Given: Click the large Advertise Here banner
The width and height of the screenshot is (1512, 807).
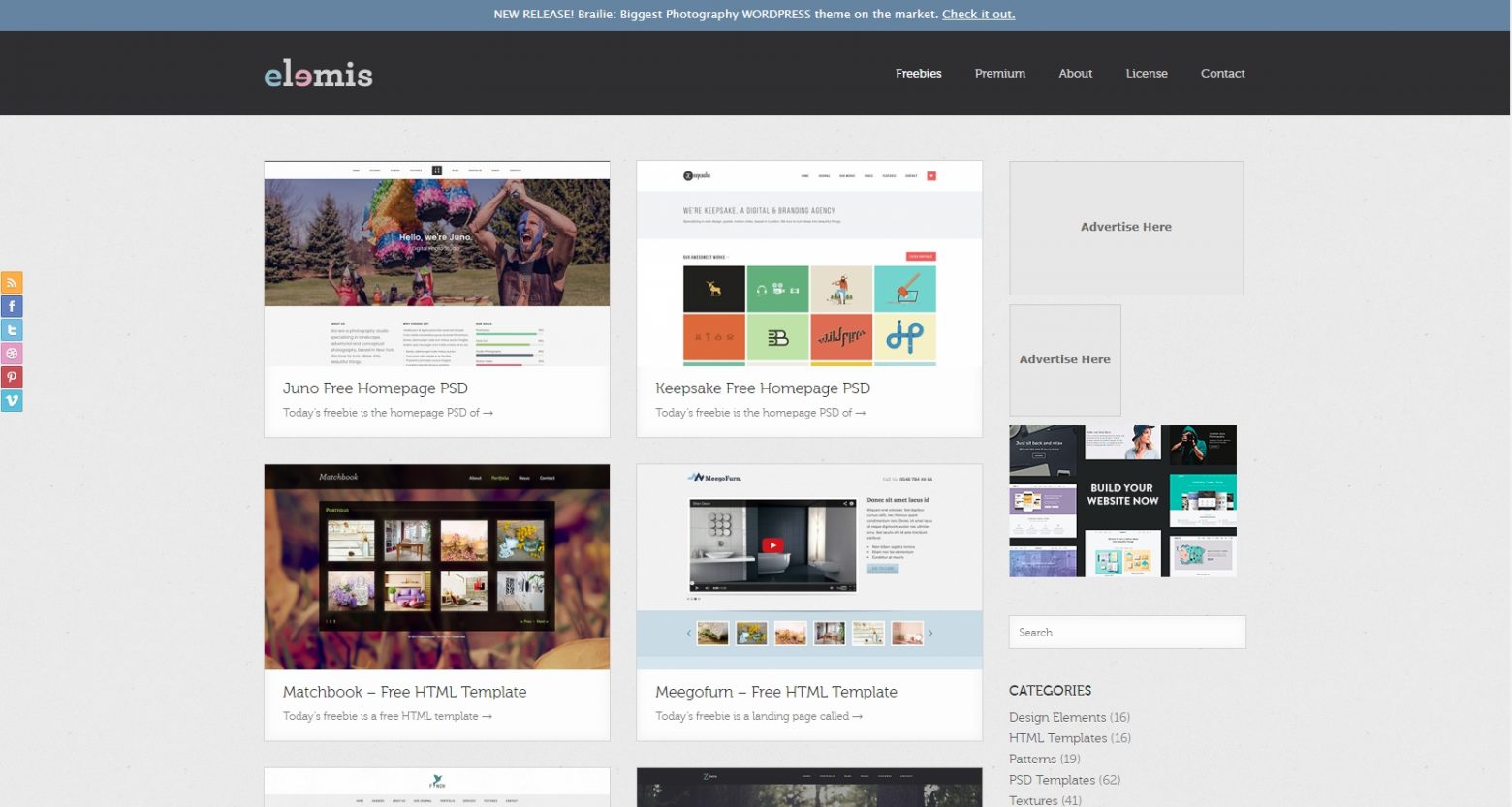Looking at the screenshot, I should tap(1125, 228).
